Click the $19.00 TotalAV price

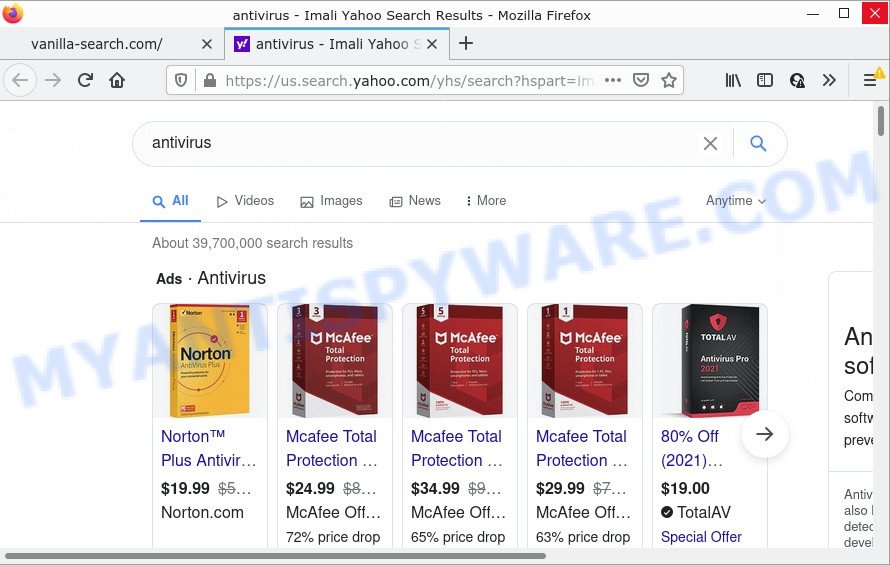click(685, 488)
